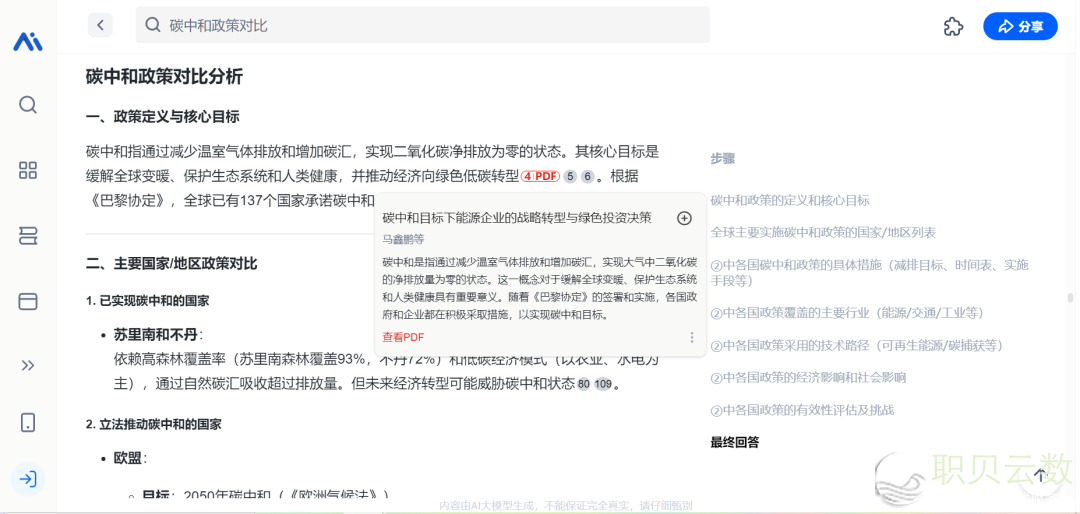Image resolution: width=1080 pixels, height=514 pixels.
Task: Open the three-dot menu in citation popup
Action: click(691, 338)
